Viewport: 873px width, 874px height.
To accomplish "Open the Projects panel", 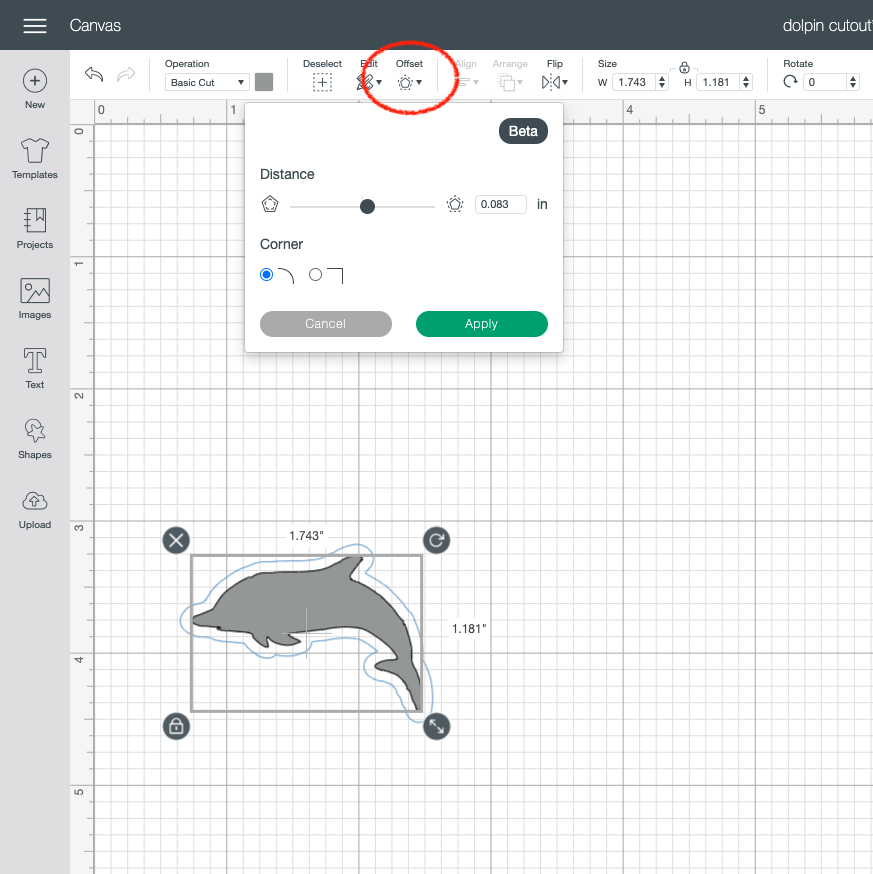I will pyautogui.click(x=35, y=229).
